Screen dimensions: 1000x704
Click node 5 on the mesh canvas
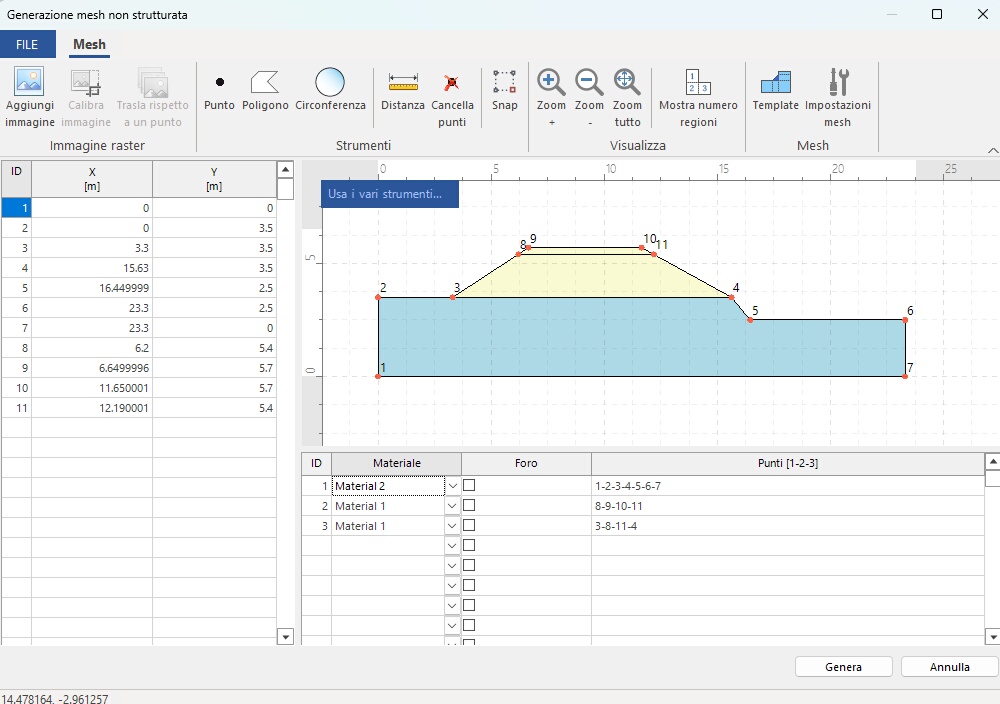click(x=750, y=319)
